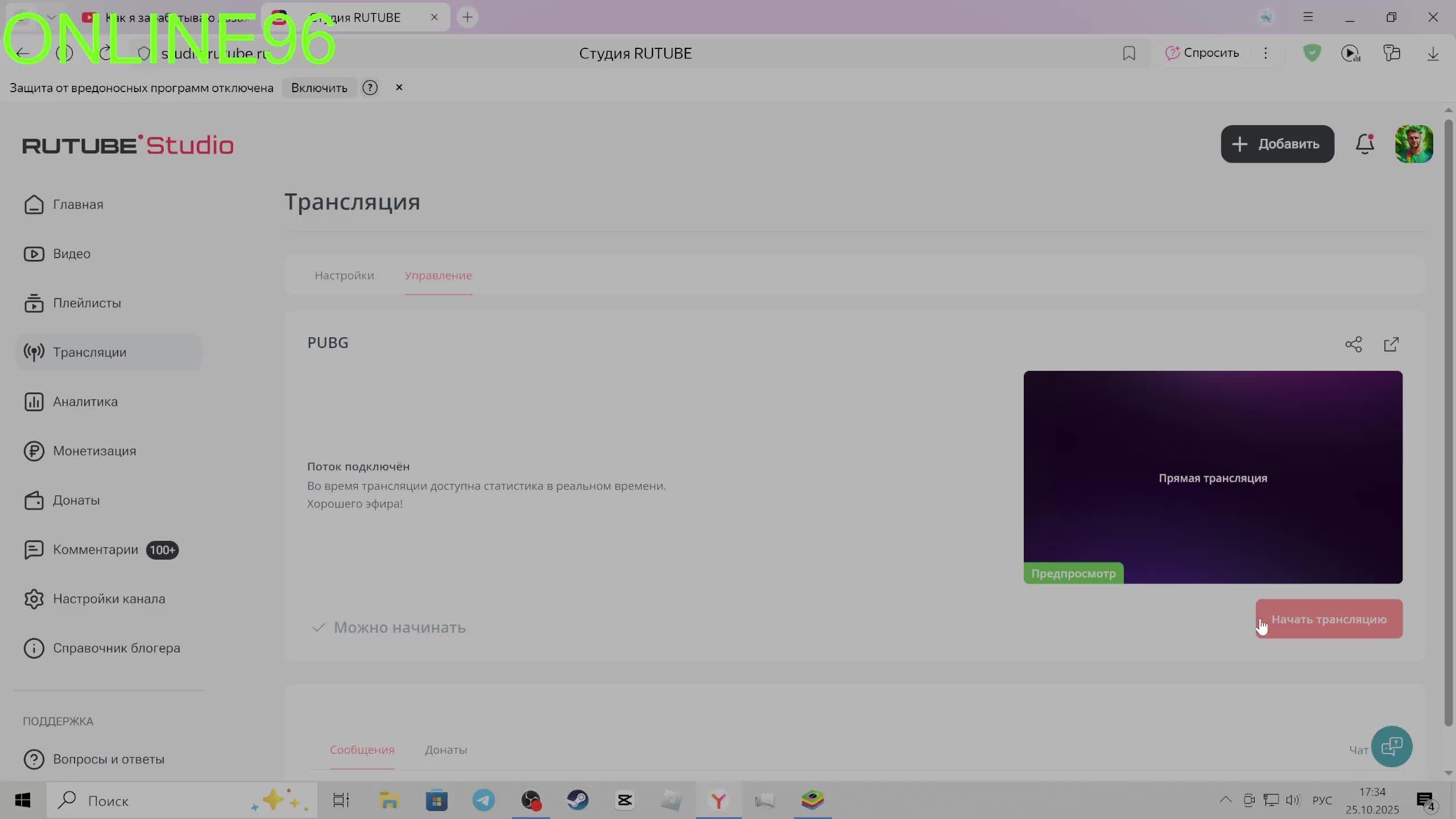The height and width of the screenshot is (819, 1456).
Task: Click the Прямая трансляция preview thumbnail
Action: pyautogui.click(x=1213, y=477)
